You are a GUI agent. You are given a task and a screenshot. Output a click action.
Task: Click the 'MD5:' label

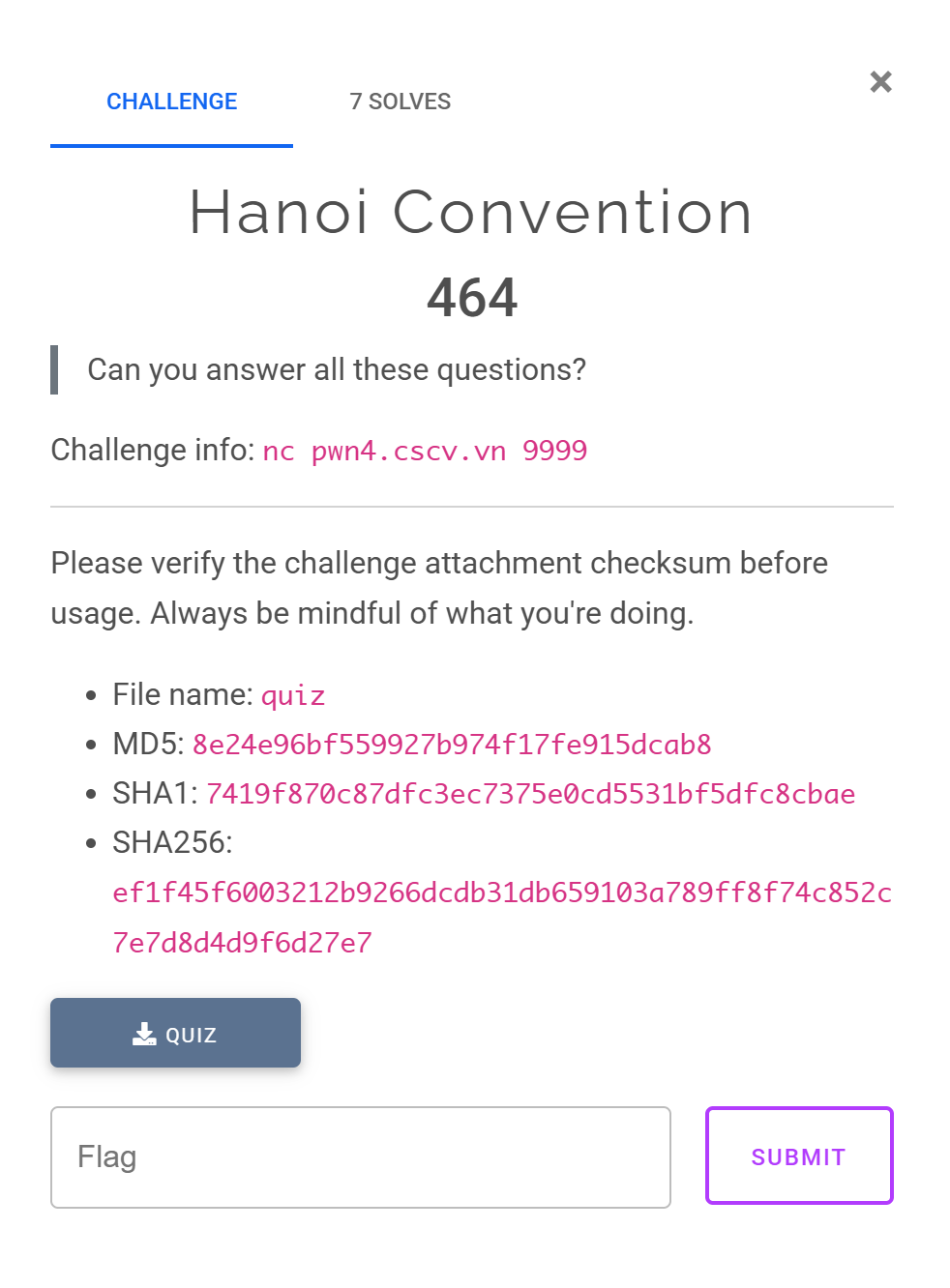click(148, 745)
